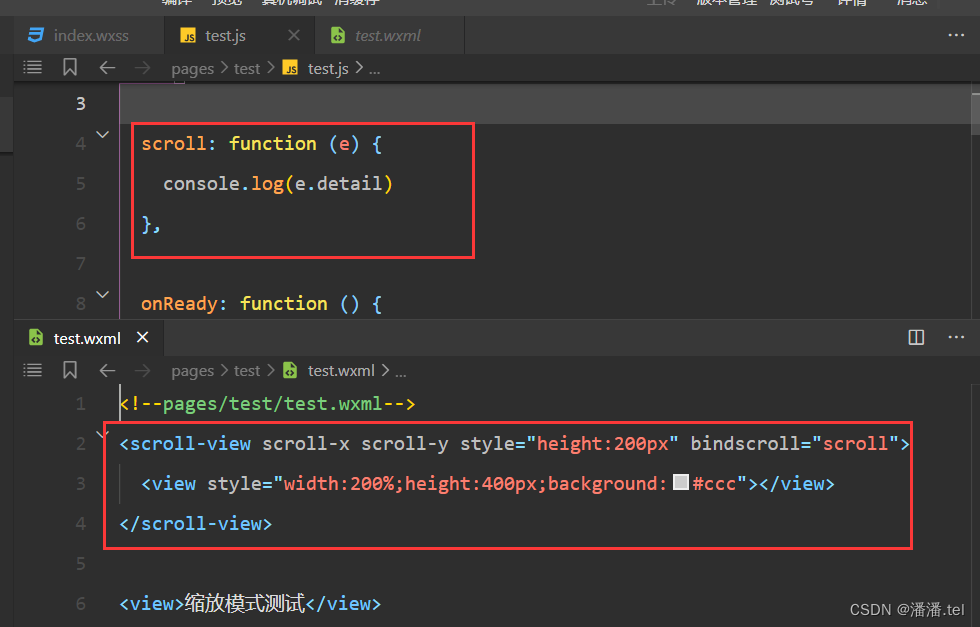Click split editor icon in bottom group
980x627 pixels.
click(916, 338)
